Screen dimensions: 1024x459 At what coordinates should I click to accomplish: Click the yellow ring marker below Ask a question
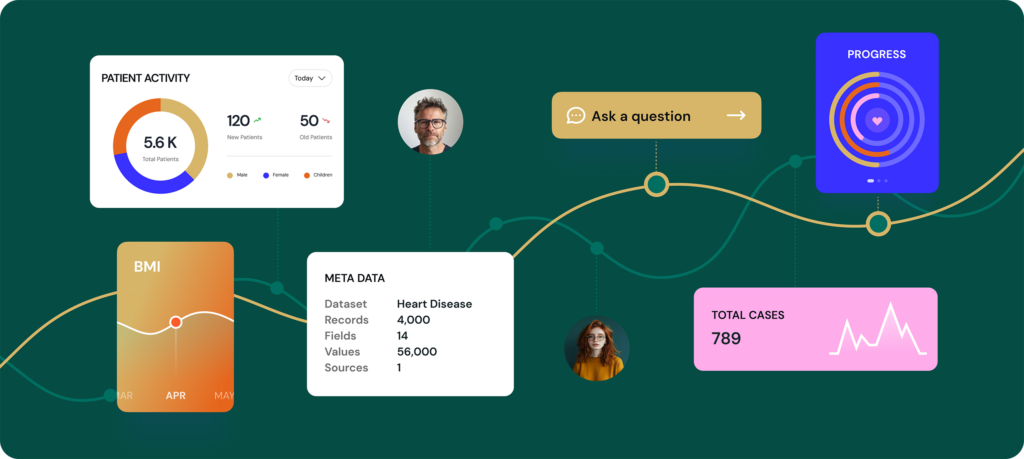click(x=656, y=184)
